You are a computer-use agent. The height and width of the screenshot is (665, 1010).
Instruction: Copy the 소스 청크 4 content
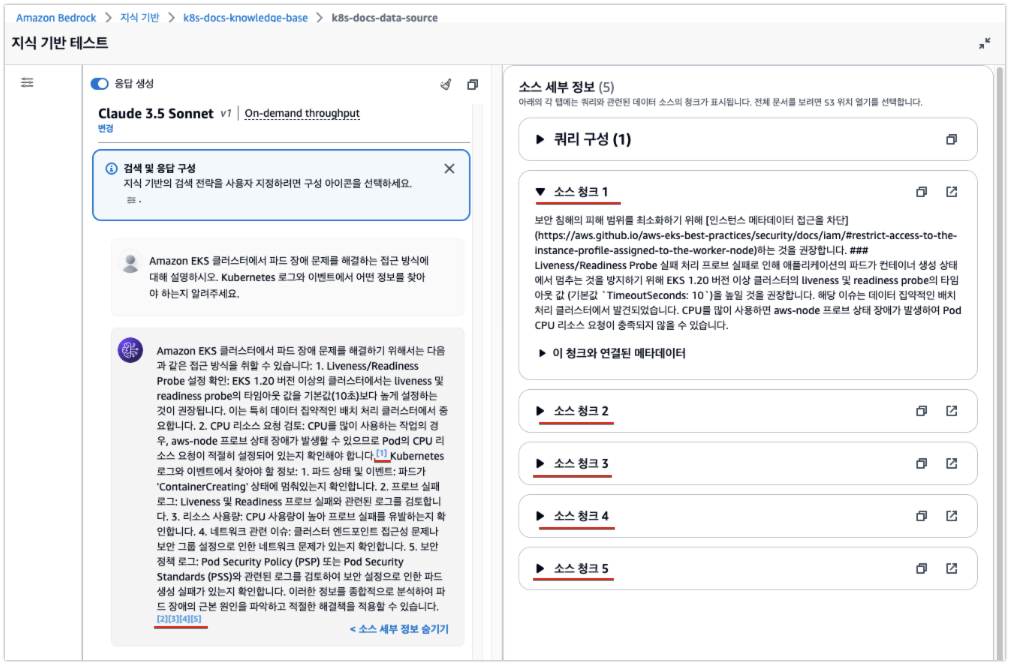coord(922,516)
